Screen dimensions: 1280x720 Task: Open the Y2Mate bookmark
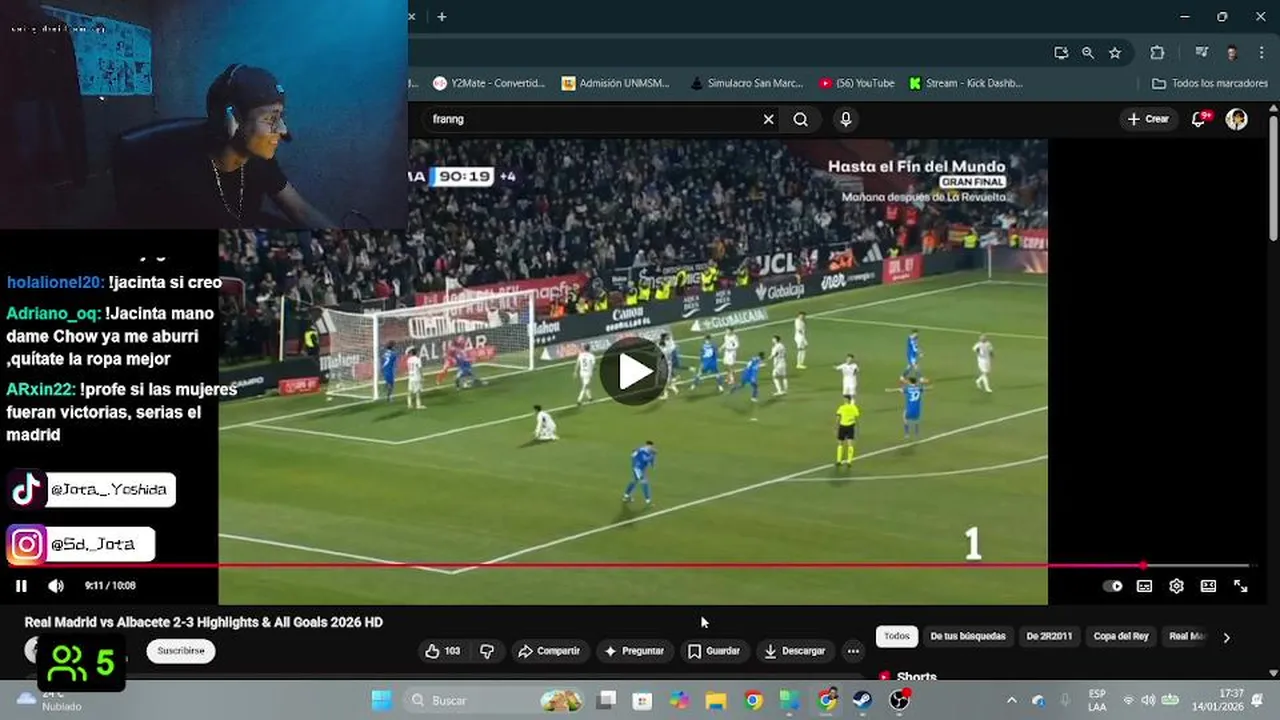coord(489,83)
